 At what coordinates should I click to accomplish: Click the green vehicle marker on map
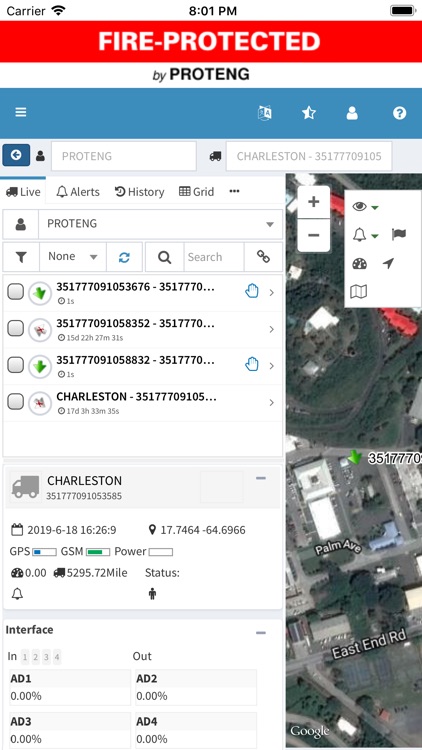355,457
